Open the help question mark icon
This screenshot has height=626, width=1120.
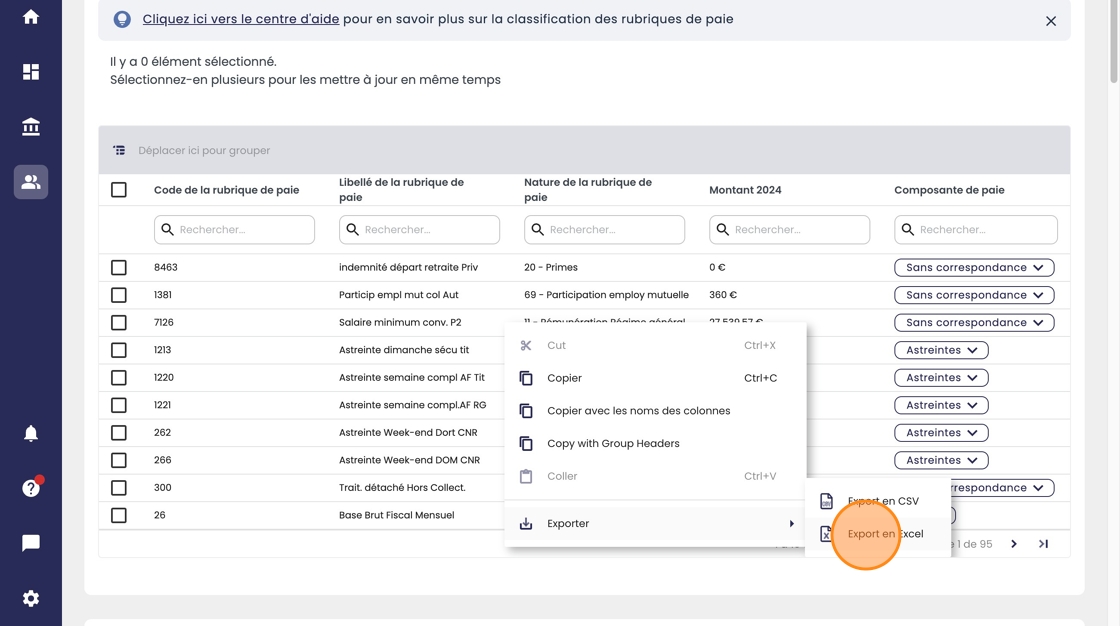point(31,488)
